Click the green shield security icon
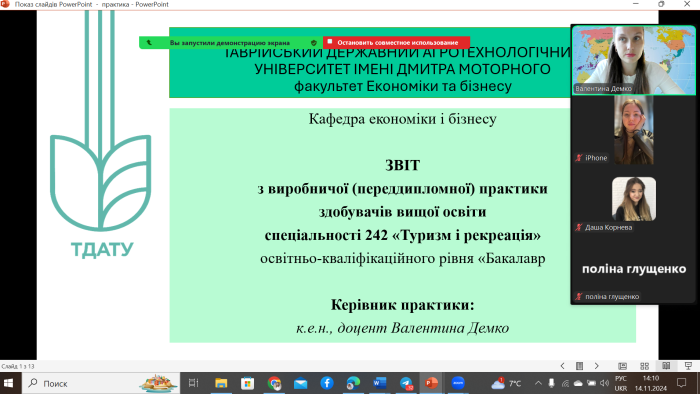700x394 pixels. coord(314,43)
